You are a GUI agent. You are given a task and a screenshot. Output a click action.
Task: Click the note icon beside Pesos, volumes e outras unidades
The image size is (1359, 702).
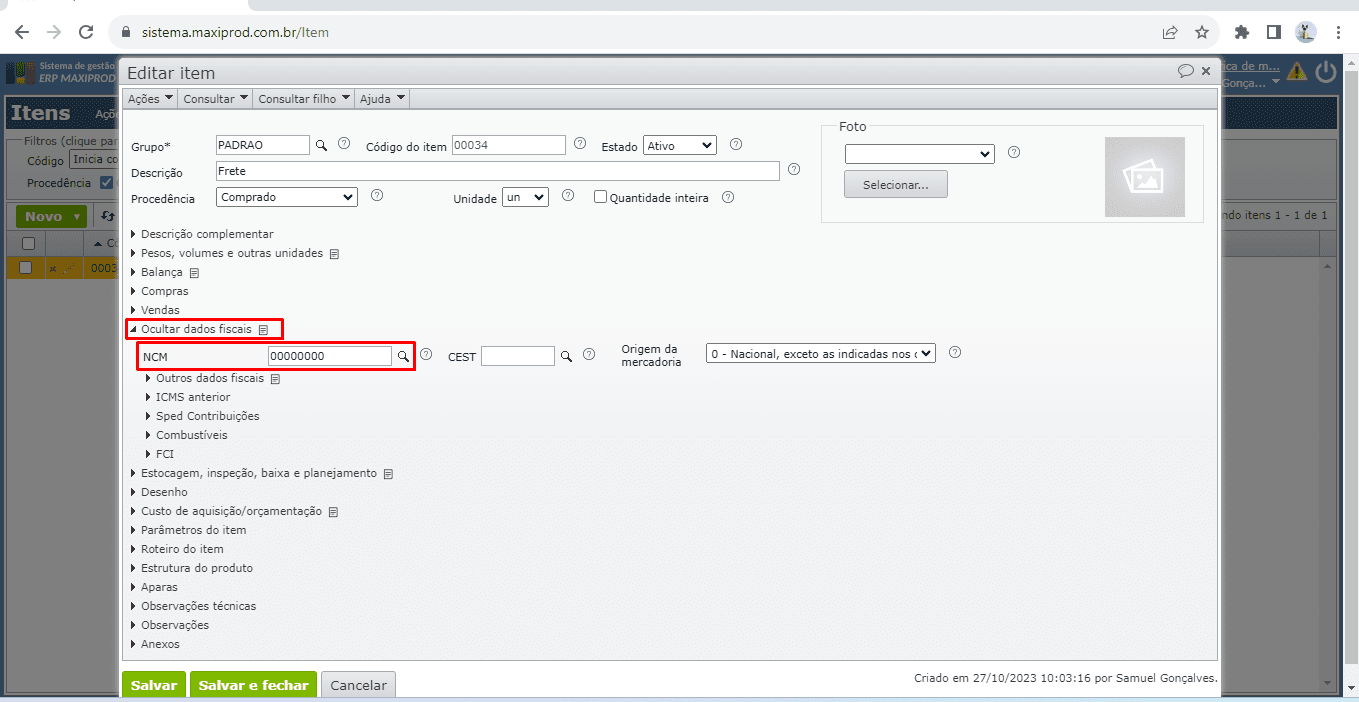[334, 254]
